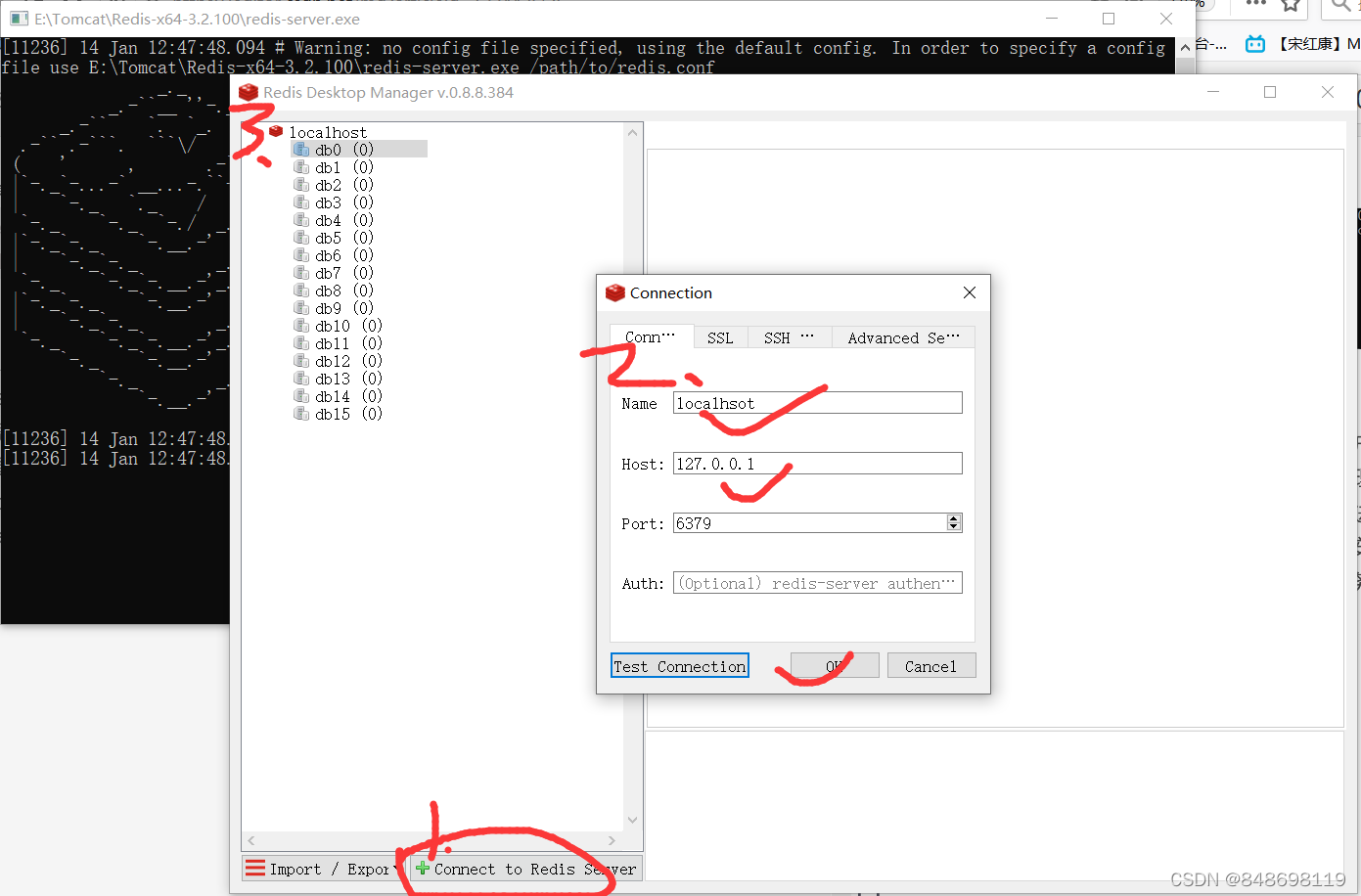Click the Name field containing localhsot
The width and height of the screenshot is (1361, 896).
(x=818, y=403)
